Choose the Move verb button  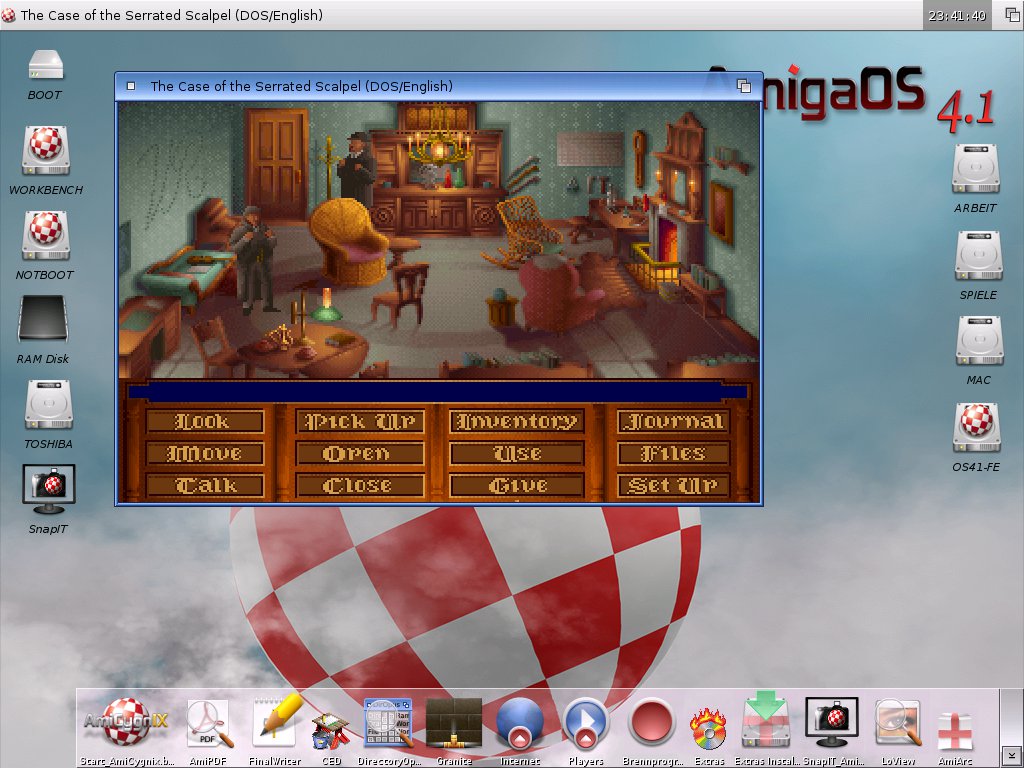point(205,453)
